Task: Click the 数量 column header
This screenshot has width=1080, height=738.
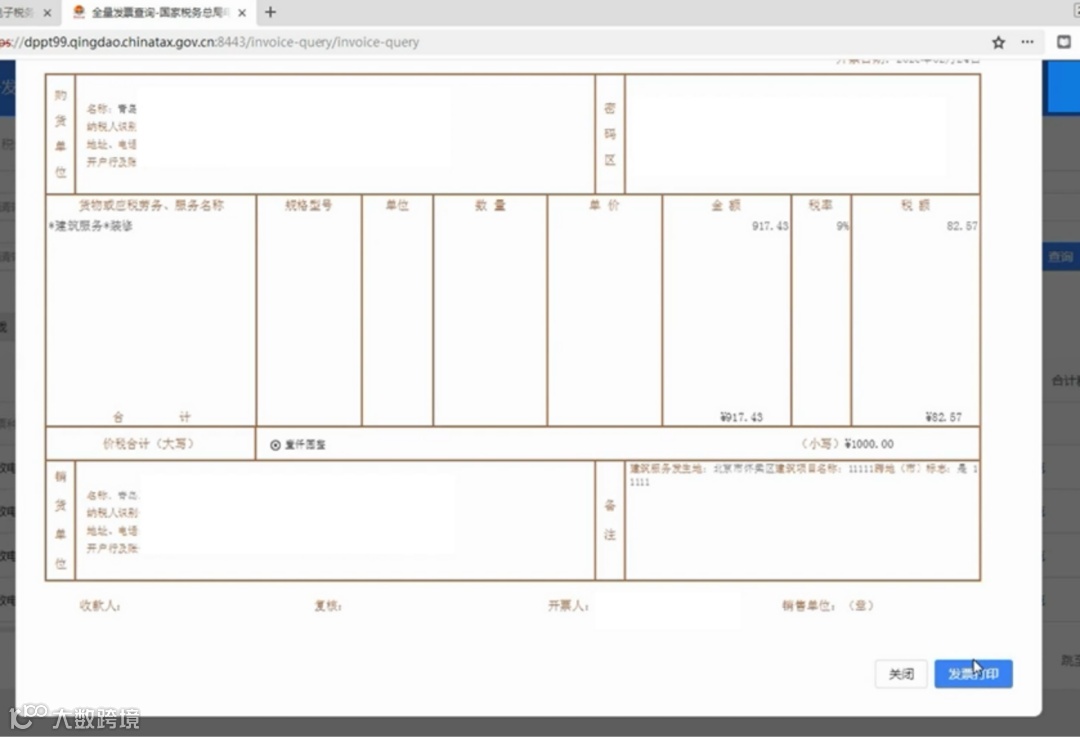Action: coord(490,205)
